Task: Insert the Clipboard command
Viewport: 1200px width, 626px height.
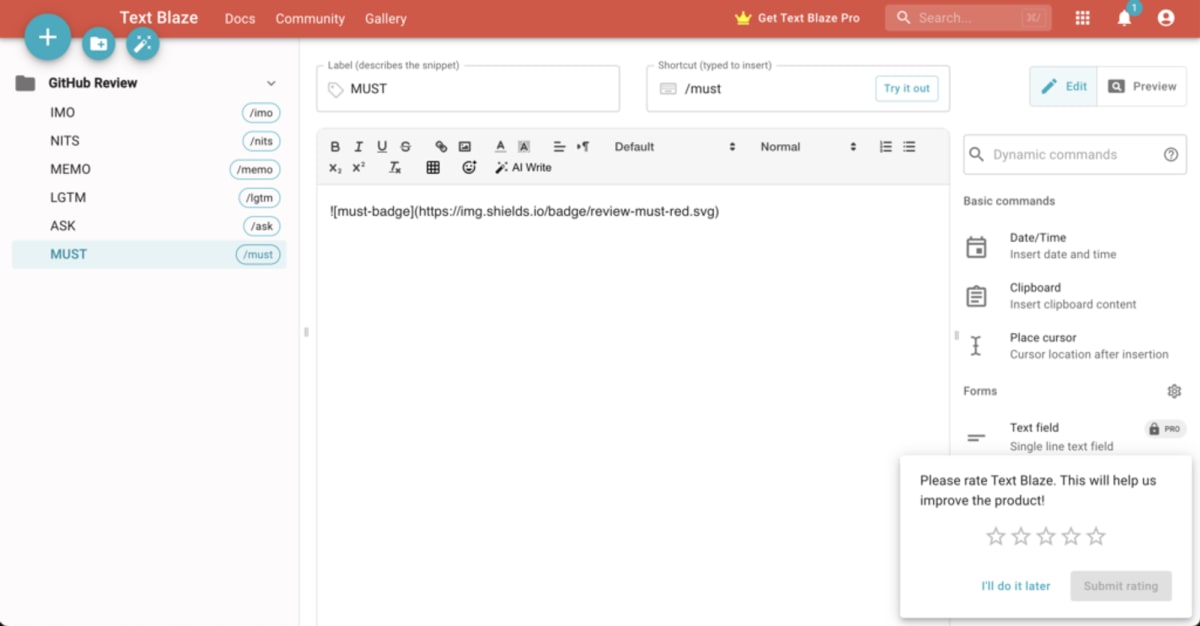Action: click(1075, 296)
